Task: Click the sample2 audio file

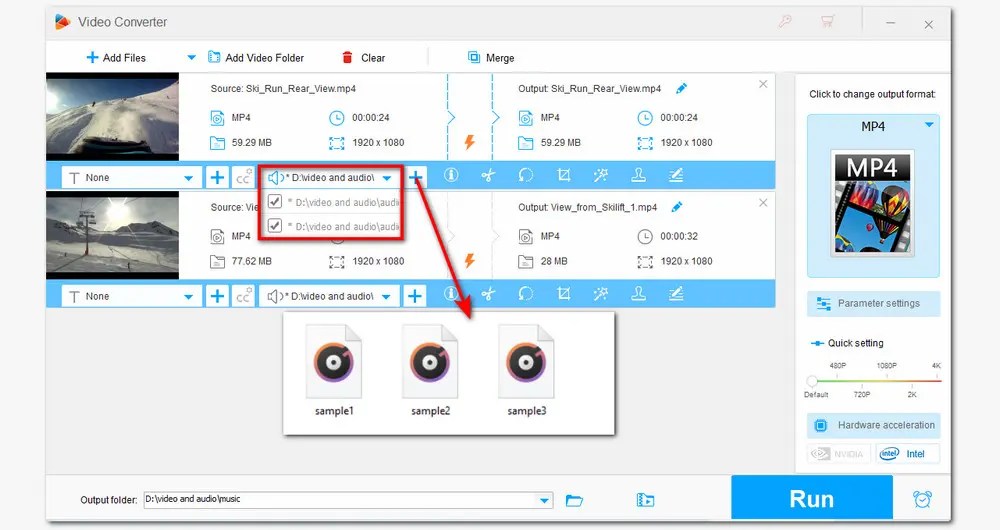Action: [430, 371]
